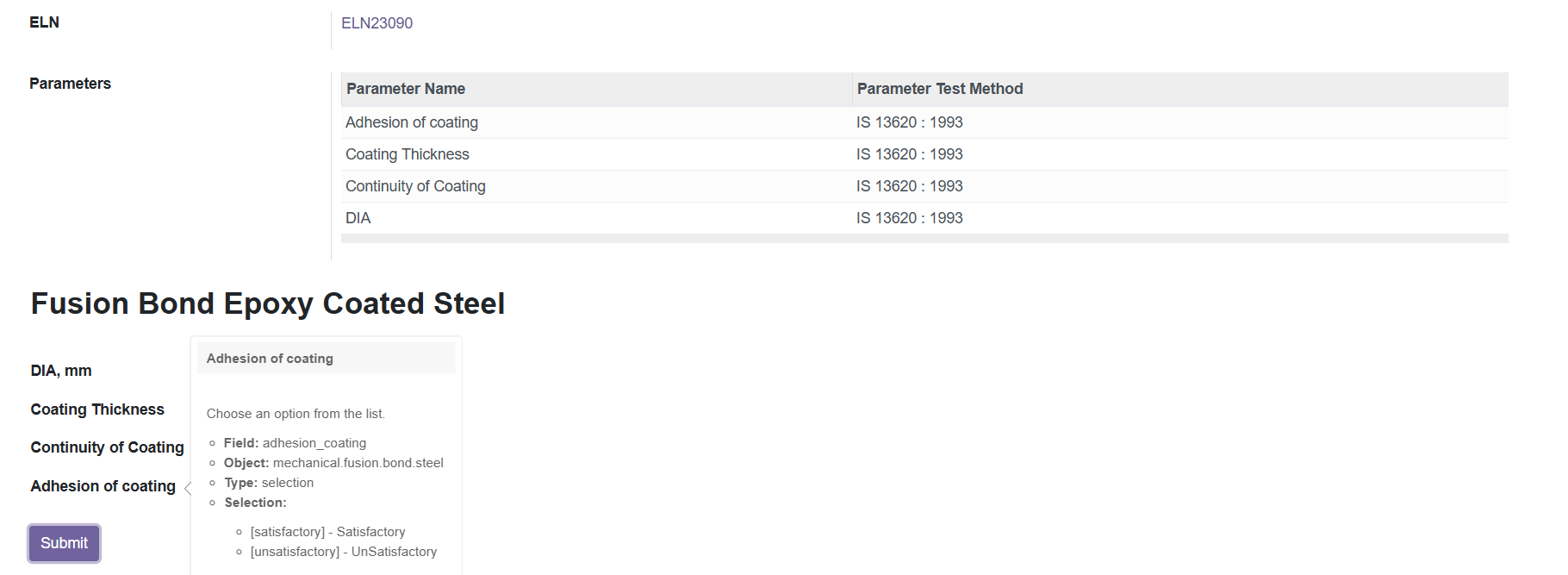
Task: Click the DIA, mm field label
Action: [x=61, y=371]
